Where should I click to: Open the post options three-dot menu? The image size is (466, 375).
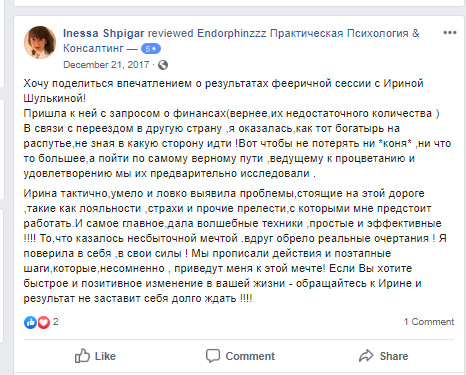450,33
